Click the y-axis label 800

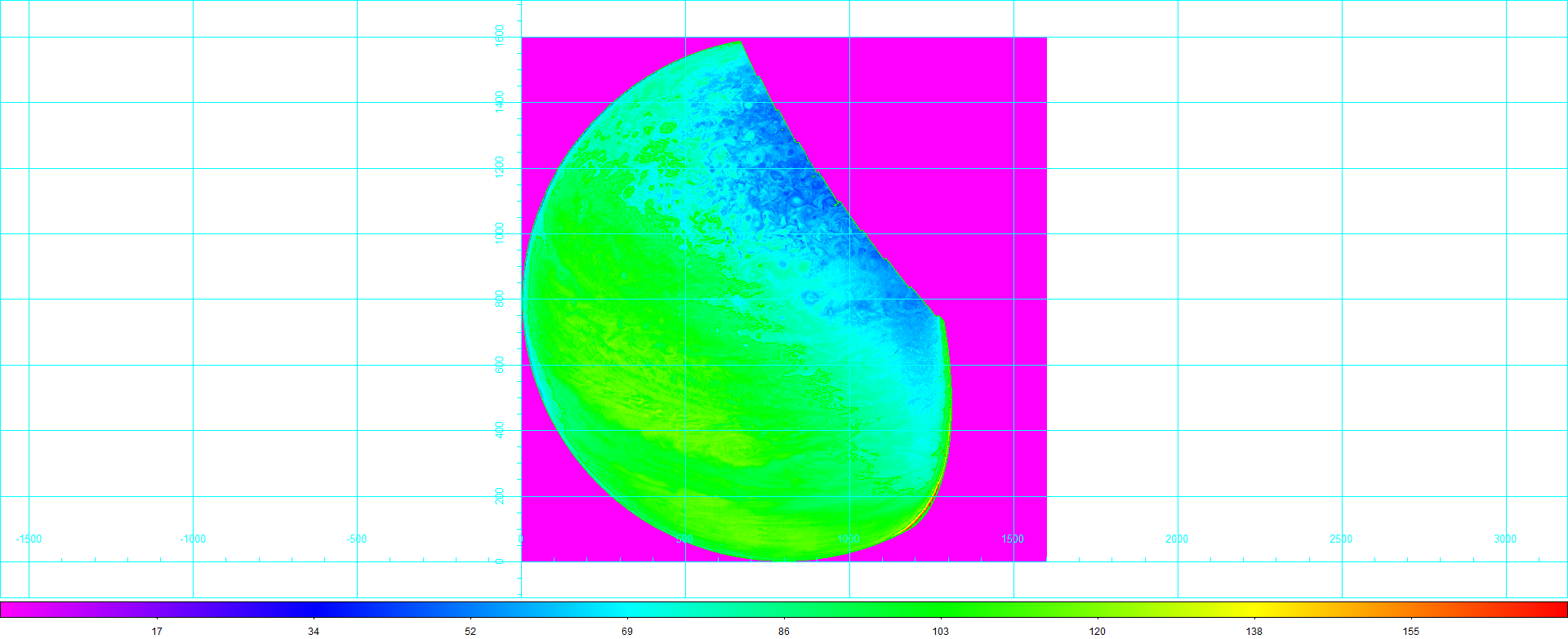500,299
